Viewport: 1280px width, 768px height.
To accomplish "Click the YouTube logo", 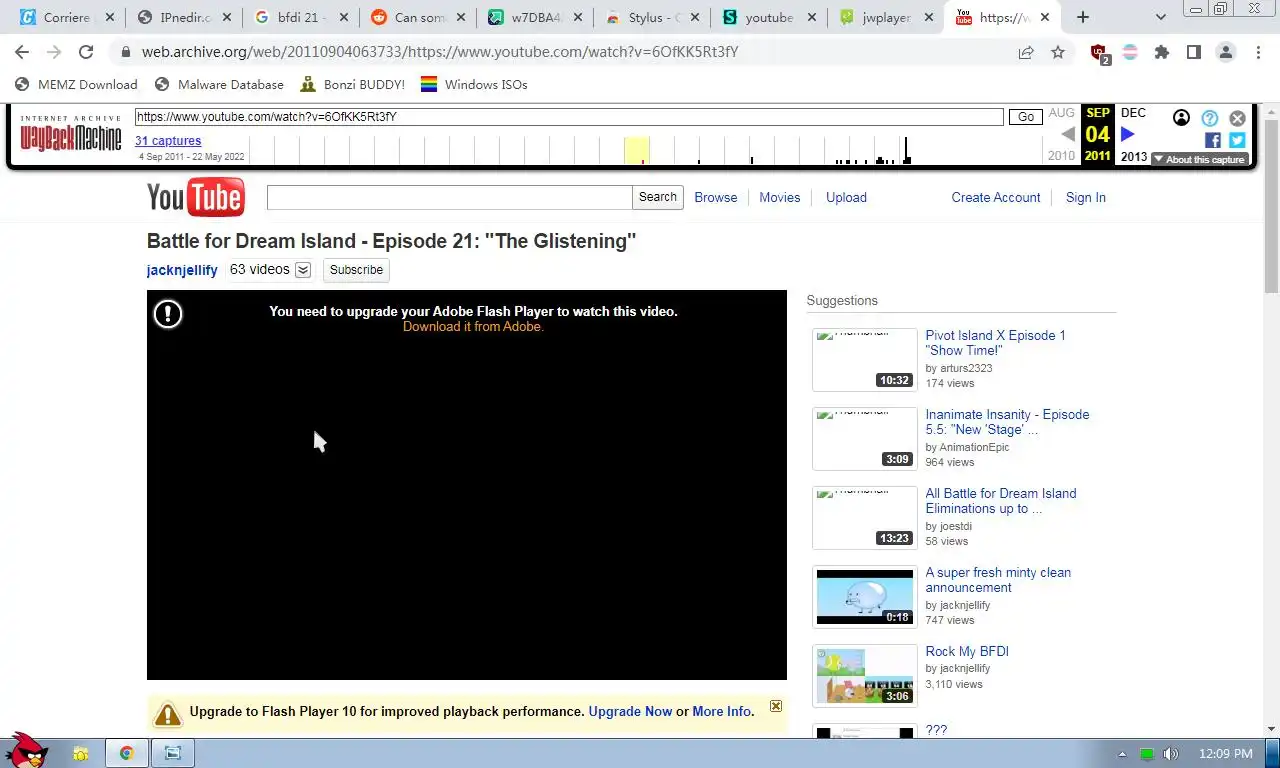I will (x=195, y=198).
